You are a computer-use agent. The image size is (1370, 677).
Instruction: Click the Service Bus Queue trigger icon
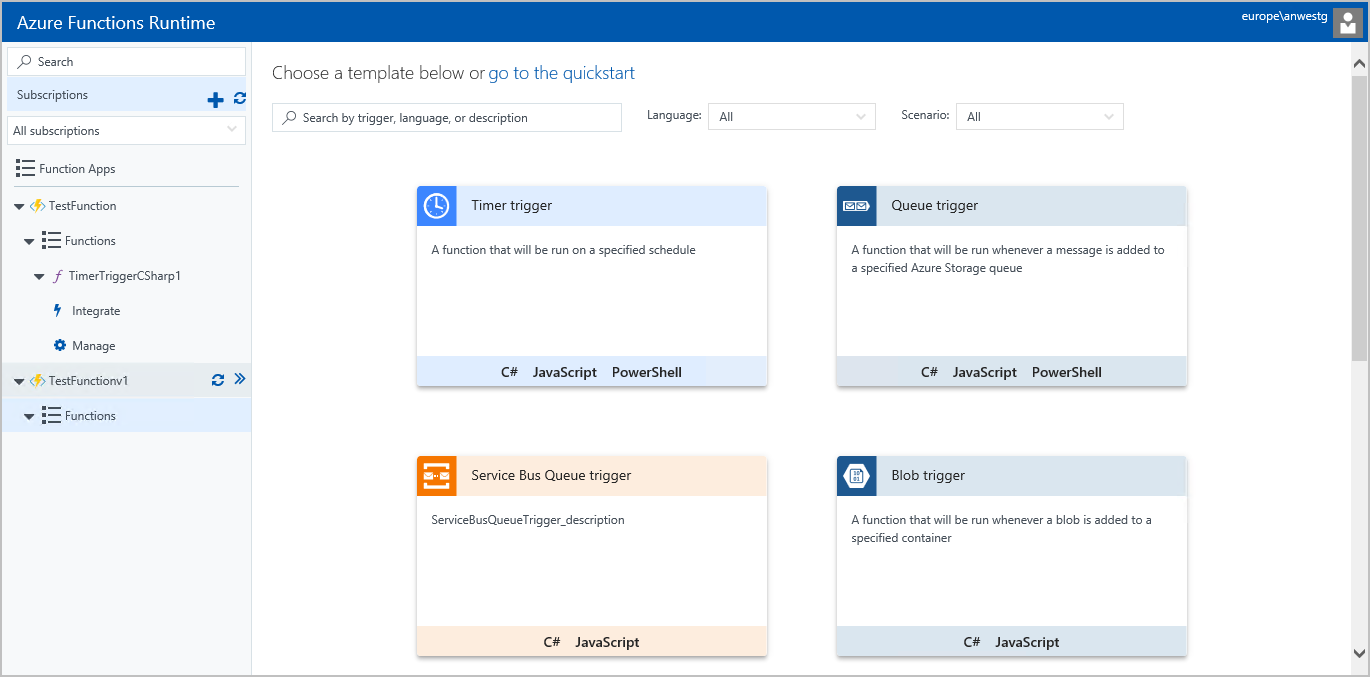(436, 476)
